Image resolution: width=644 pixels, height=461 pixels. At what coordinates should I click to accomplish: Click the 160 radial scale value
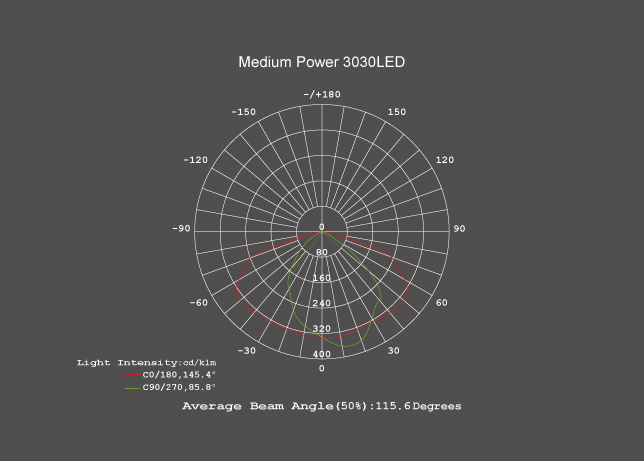pos(321,278)
